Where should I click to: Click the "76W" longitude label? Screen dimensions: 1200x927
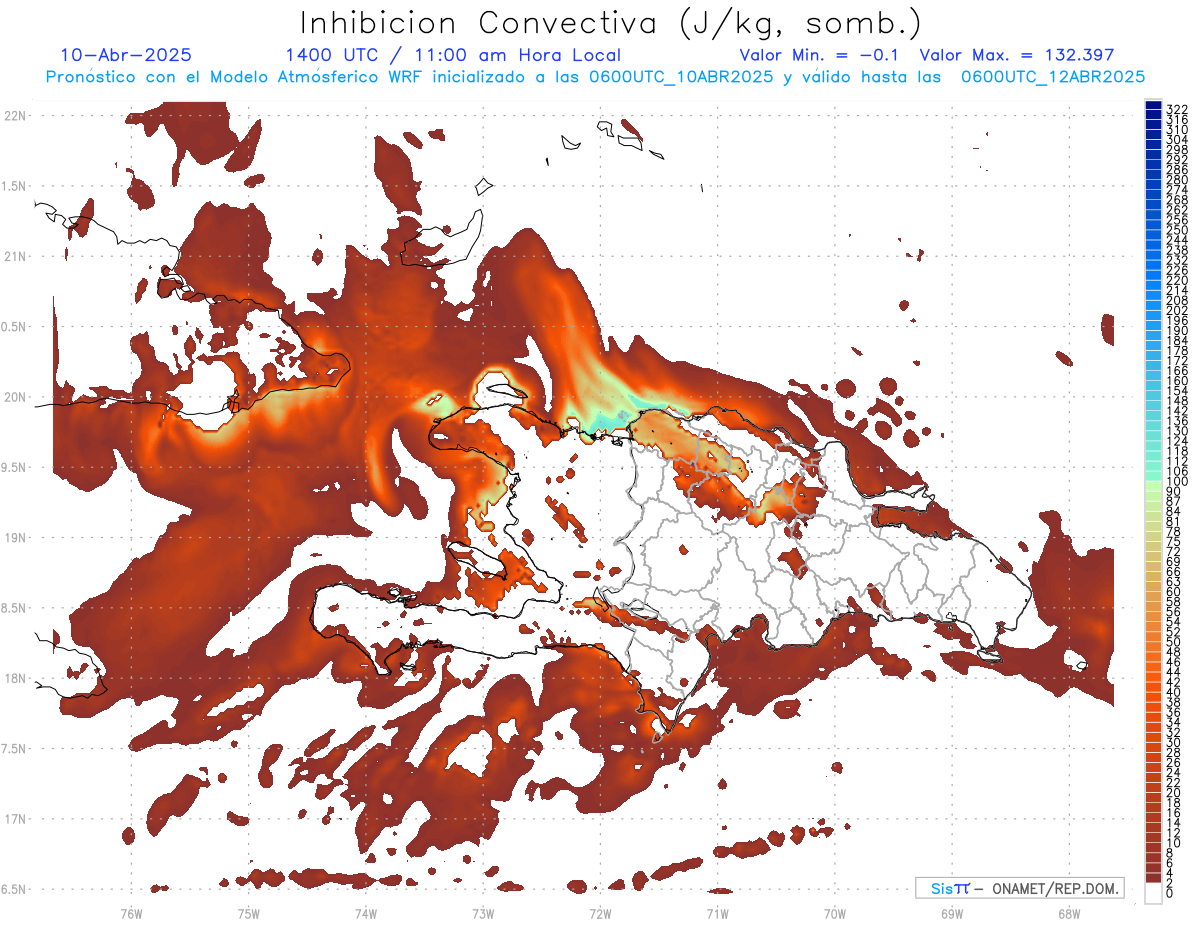131,913
